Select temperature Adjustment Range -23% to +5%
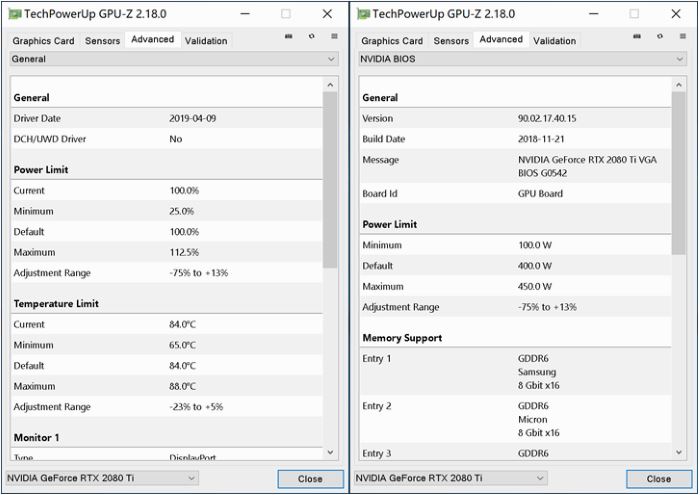700x495 pixels. click(x=196, y=407)
